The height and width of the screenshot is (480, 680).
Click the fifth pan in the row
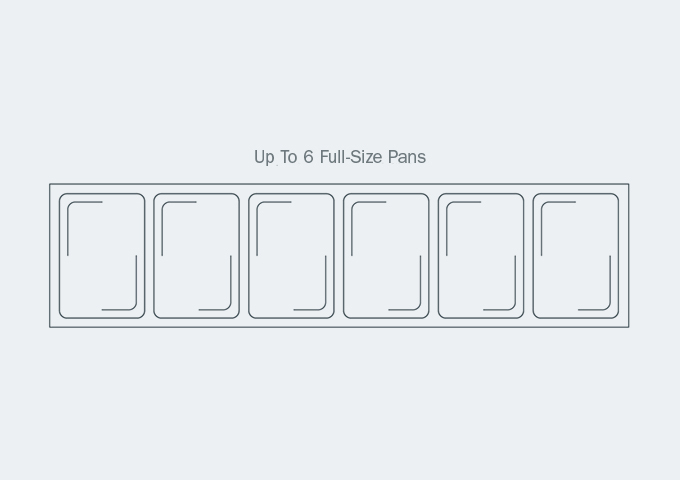coord(481,256)
